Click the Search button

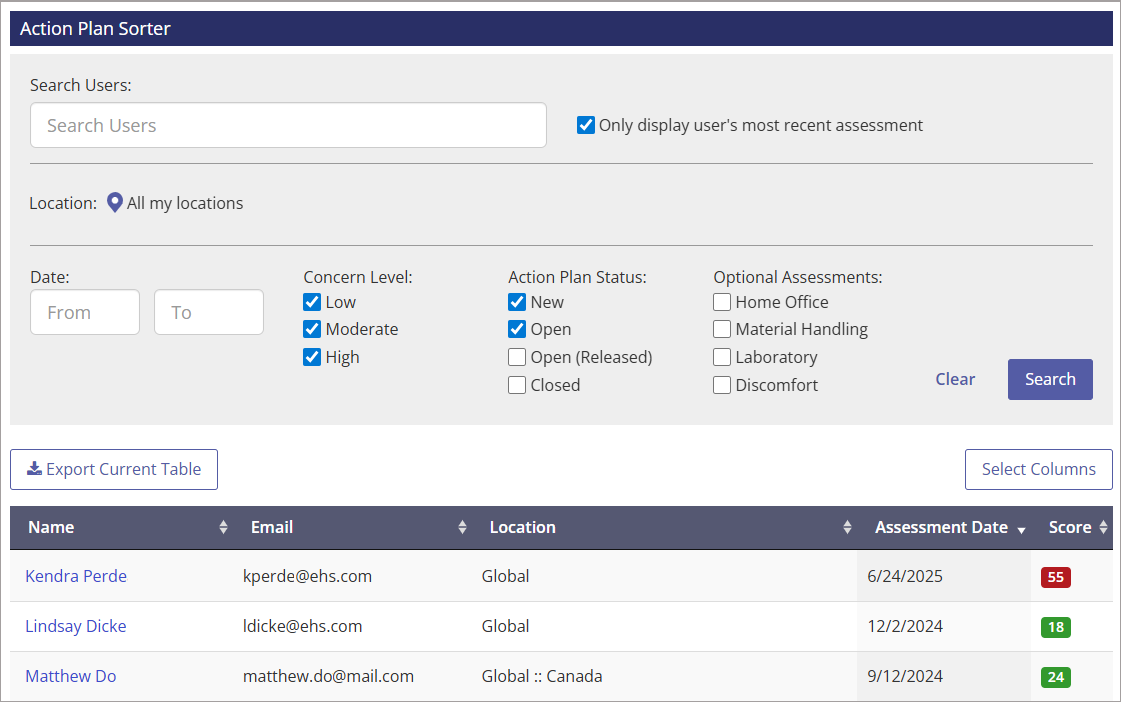[1050, 379]
